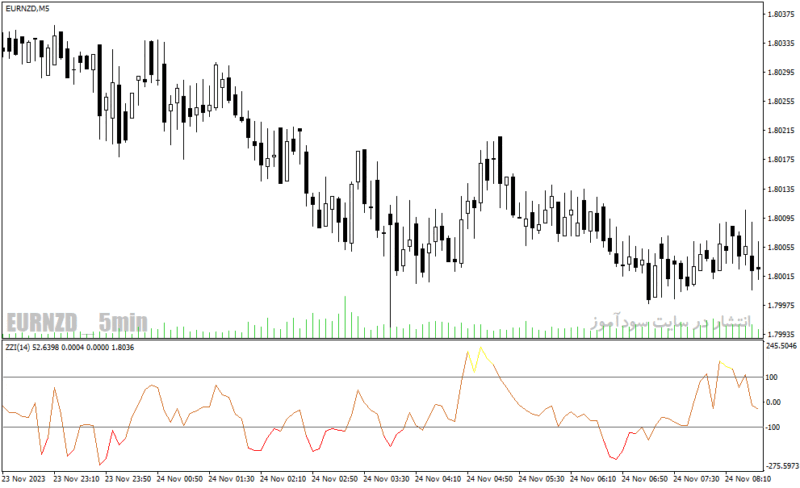The image size is (800, 488).
Task: Choose the 24 Nov 06:10 time label
Action: [592, 479]
